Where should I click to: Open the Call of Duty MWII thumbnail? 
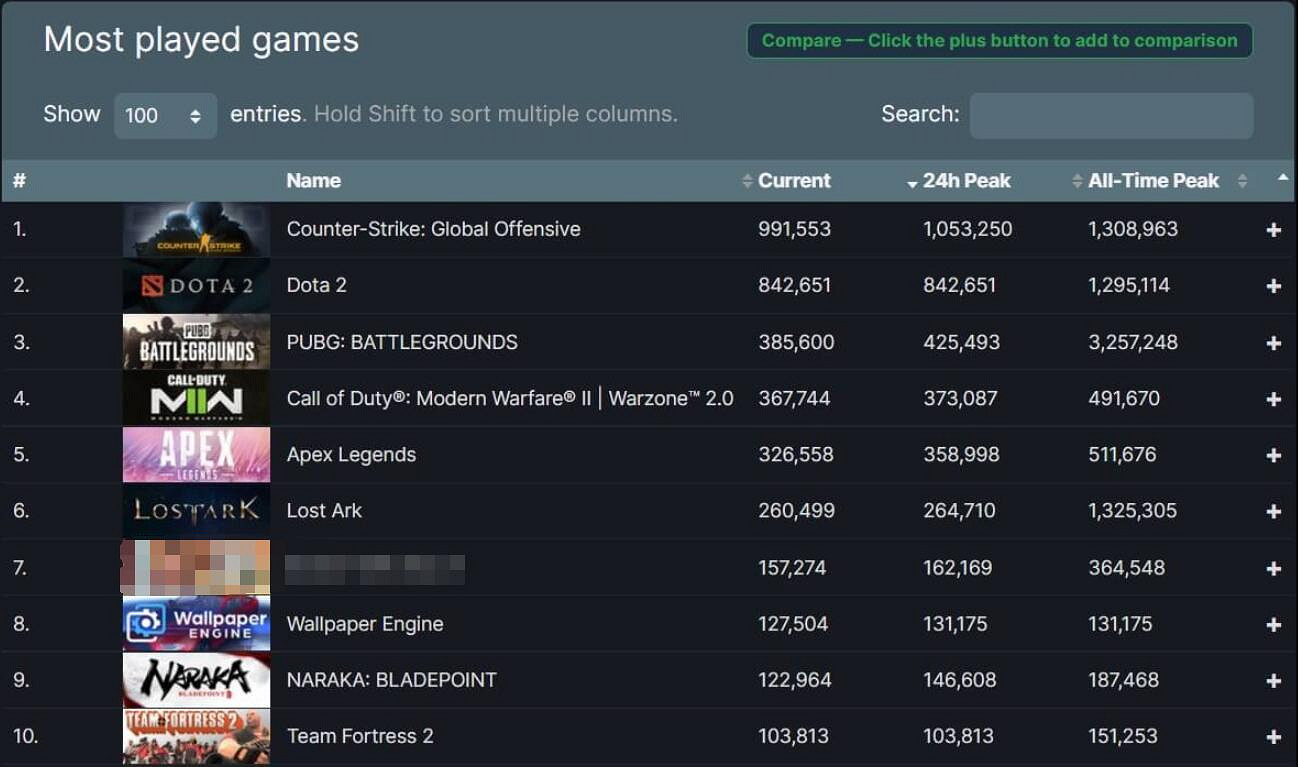pos(196,397)
